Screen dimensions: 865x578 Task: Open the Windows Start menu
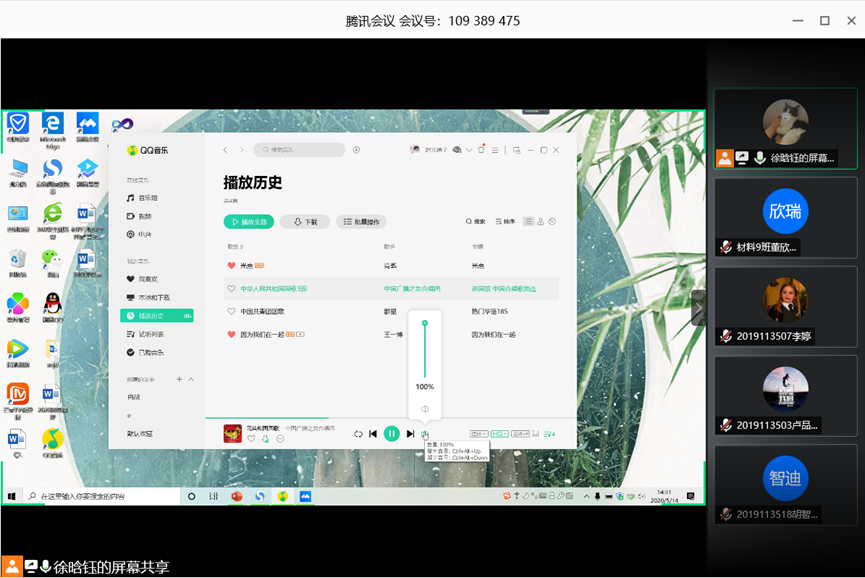12,496
